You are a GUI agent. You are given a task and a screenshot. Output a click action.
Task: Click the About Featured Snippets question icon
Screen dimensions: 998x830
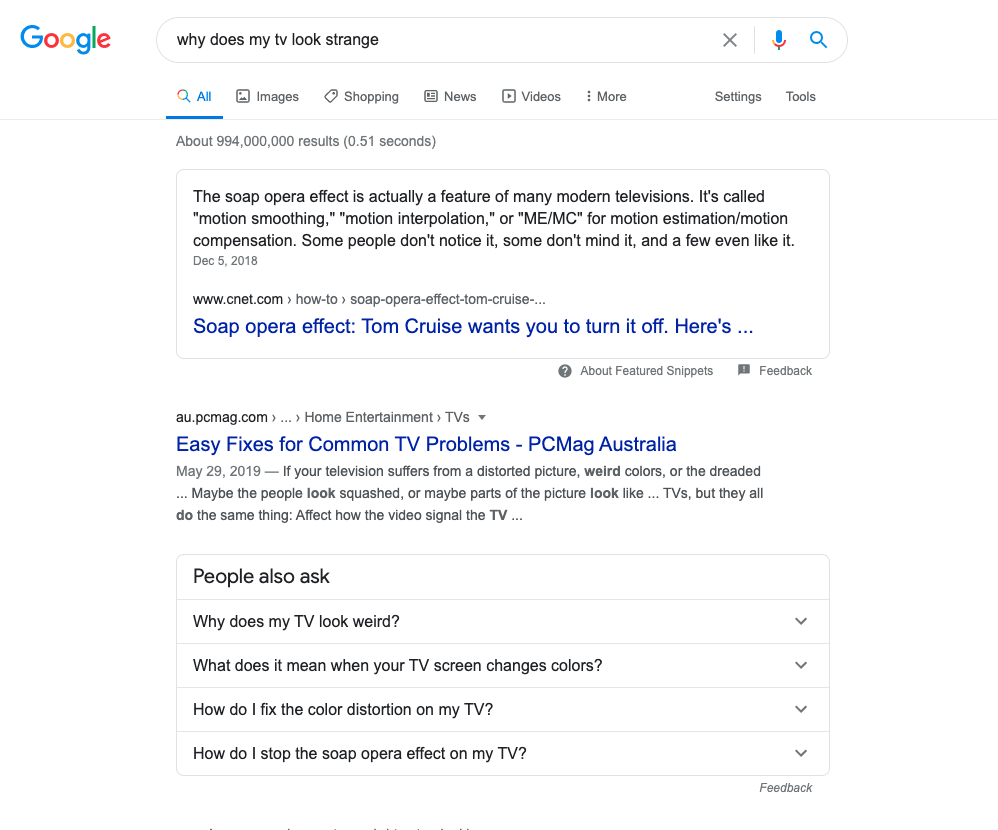pyautogui.click(x=565, y=371)
